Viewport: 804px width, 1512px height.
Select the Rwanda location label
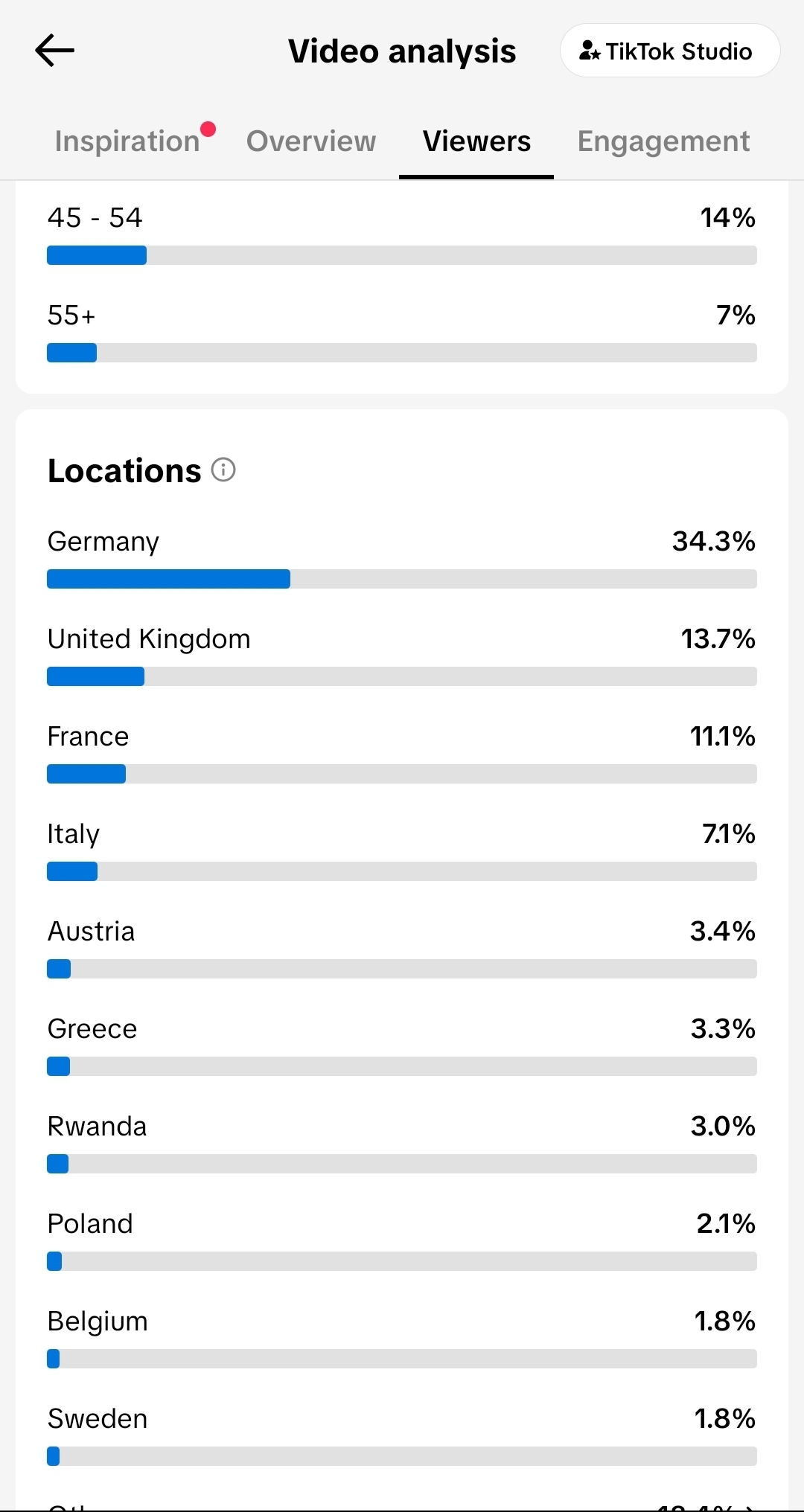[x=97, y=1127]
